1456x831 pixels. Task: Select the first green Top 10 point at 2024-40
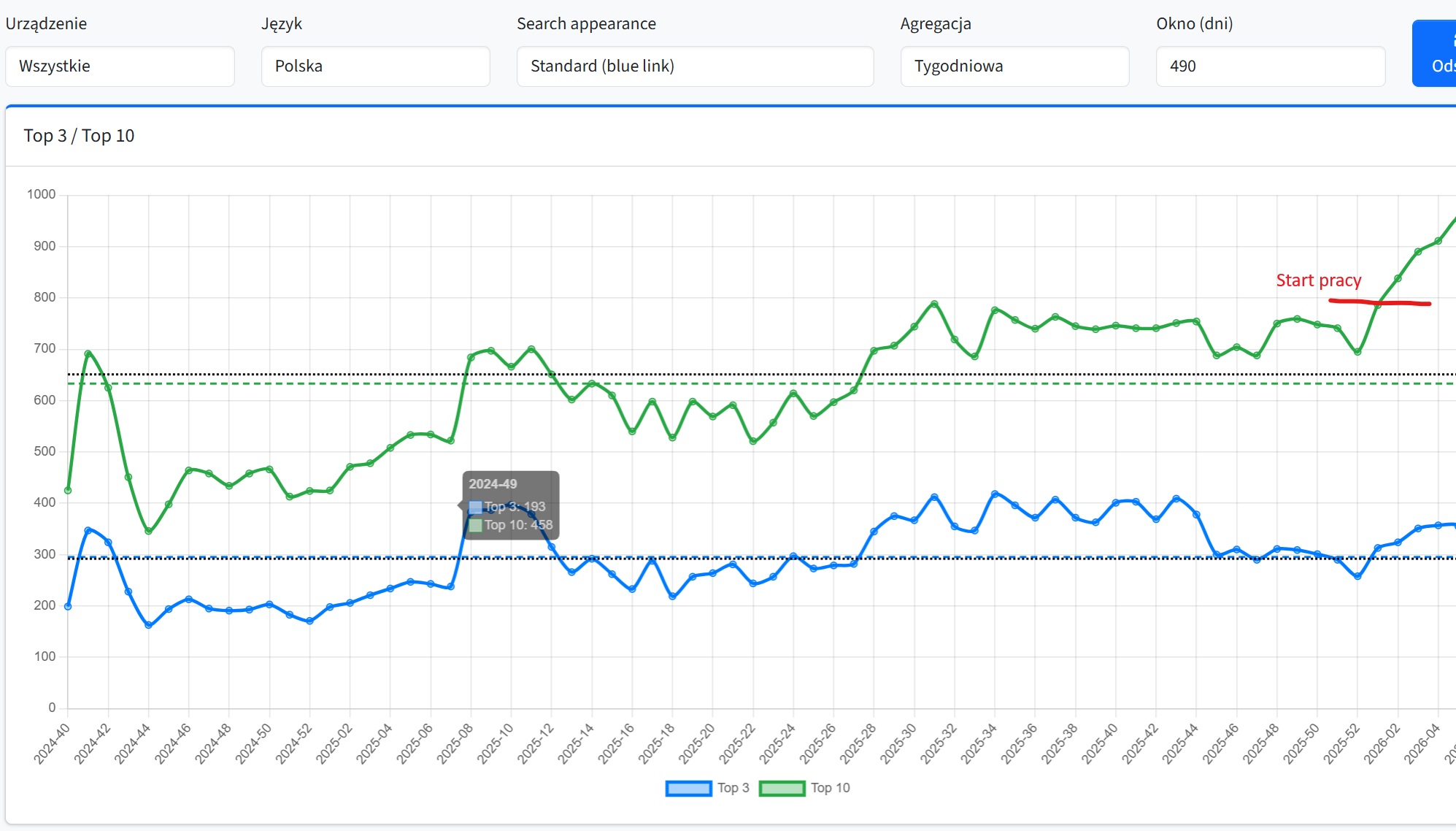point(68,490)
